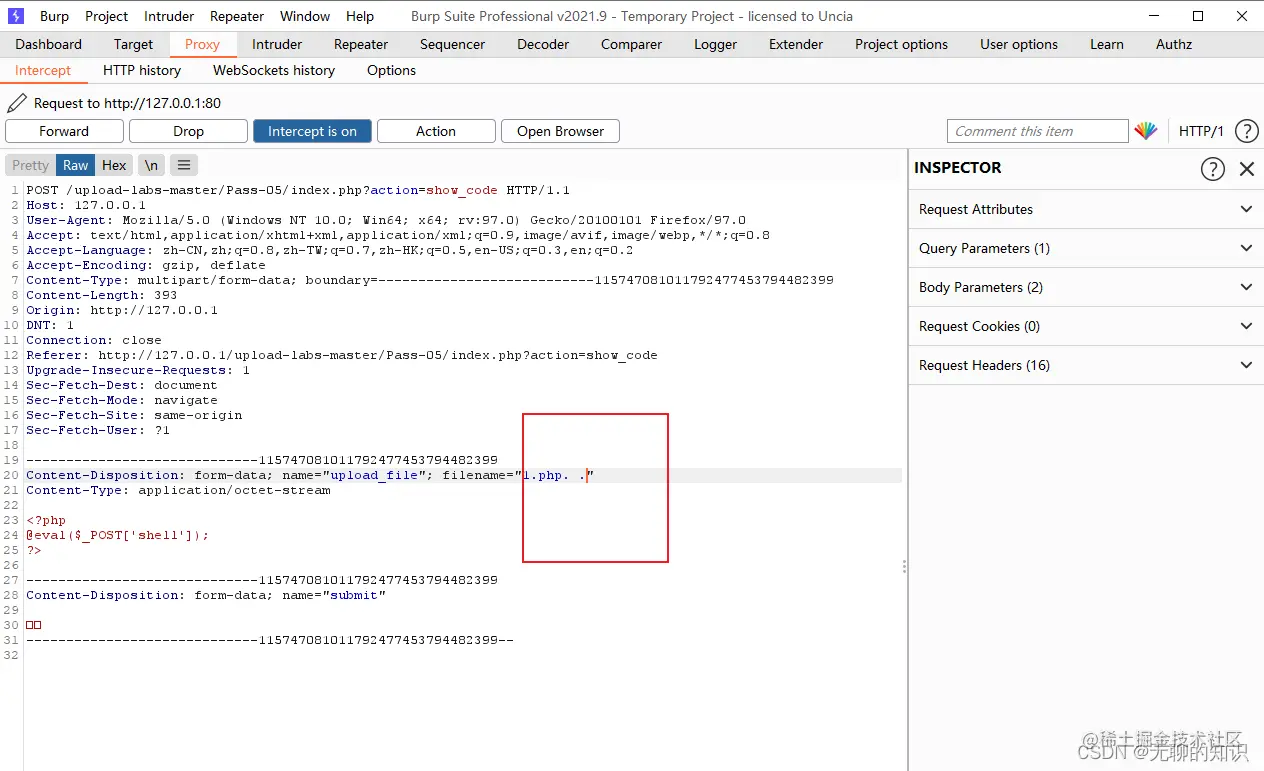1264x771 pixels.
Task: Open the Window menu
Action: [305, 16]
